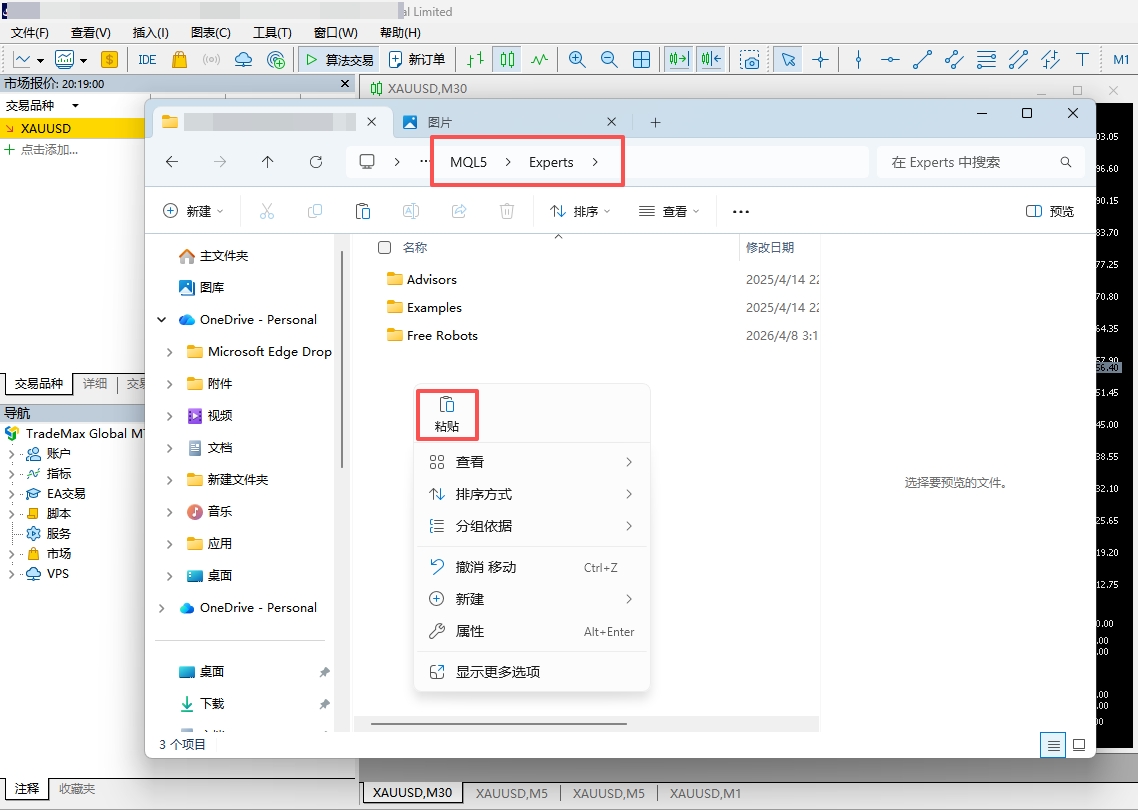Check the select-all checkbox beside 名称

pyautogui.click(x=385, y=248)
